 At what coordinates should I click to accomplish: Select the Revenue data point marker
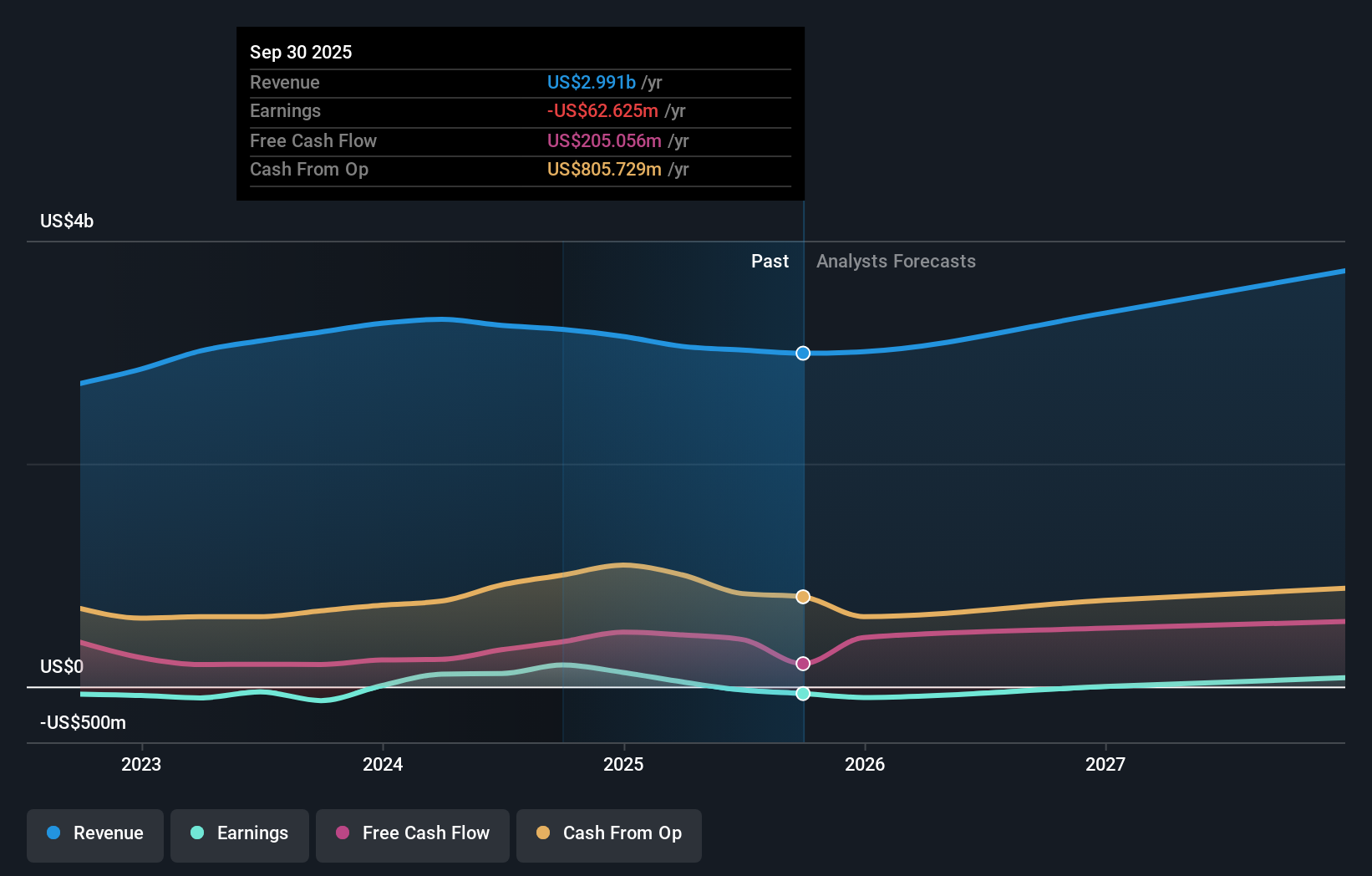(x=803, y=354)
